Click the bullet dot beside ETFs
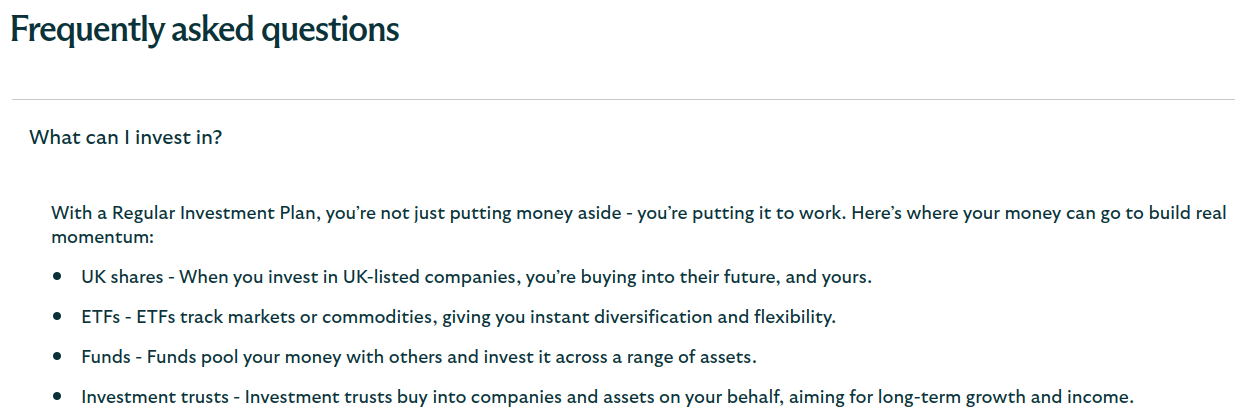 (x=58, y=316)
